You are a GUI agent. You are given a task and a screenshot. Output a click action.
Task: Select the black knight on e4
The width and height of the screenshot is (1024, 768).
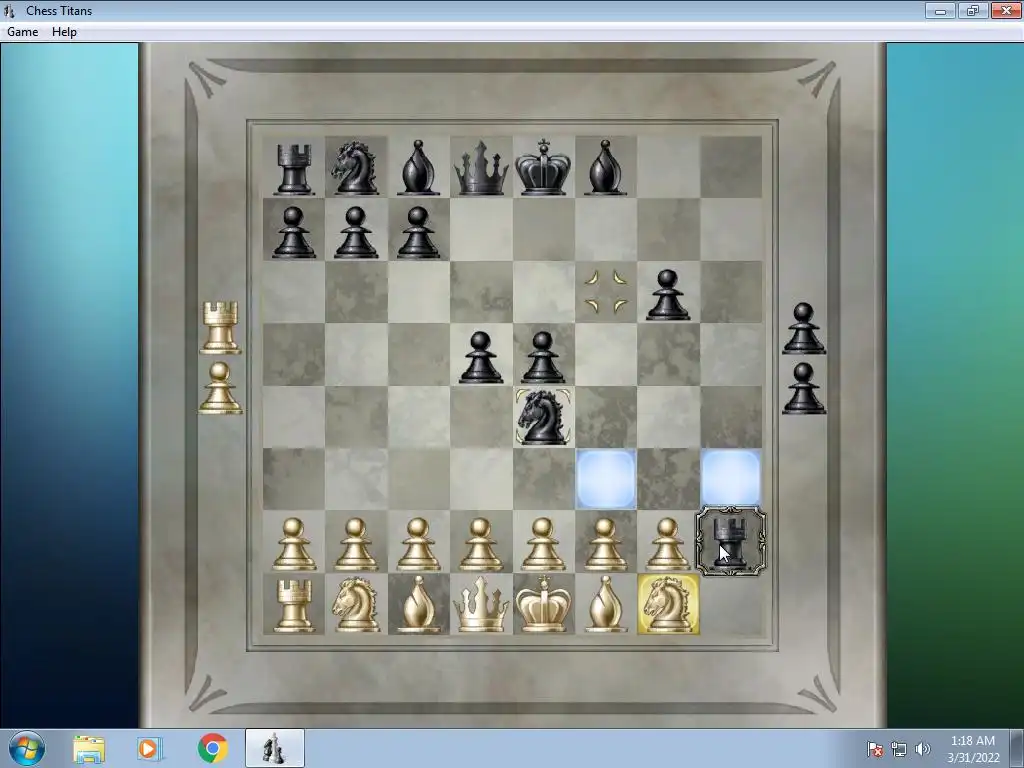[543, 417]
